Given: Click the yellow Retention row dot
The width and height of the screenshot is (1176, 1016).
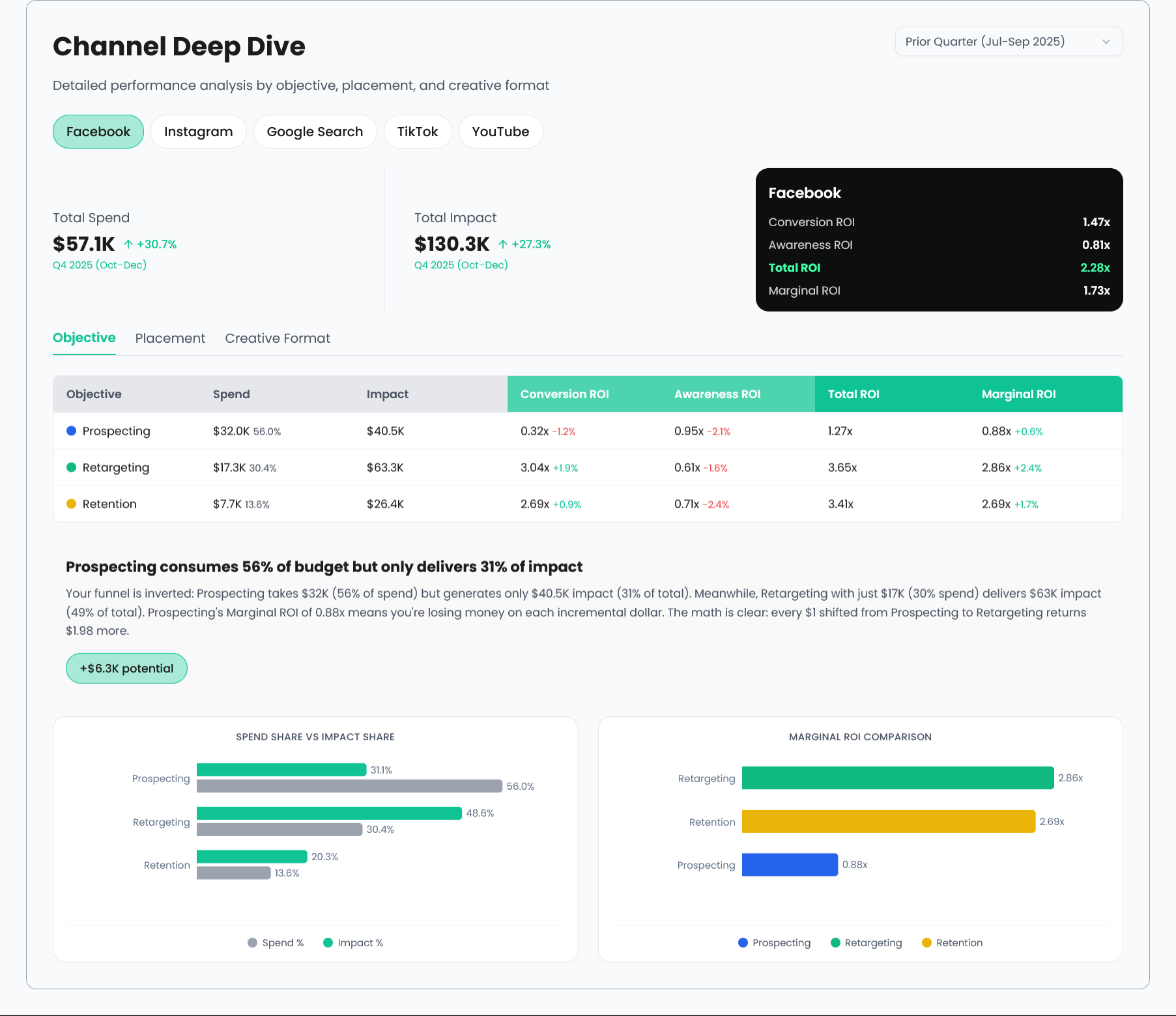Looking at the screenshot, I should click(x=72, y=504).
